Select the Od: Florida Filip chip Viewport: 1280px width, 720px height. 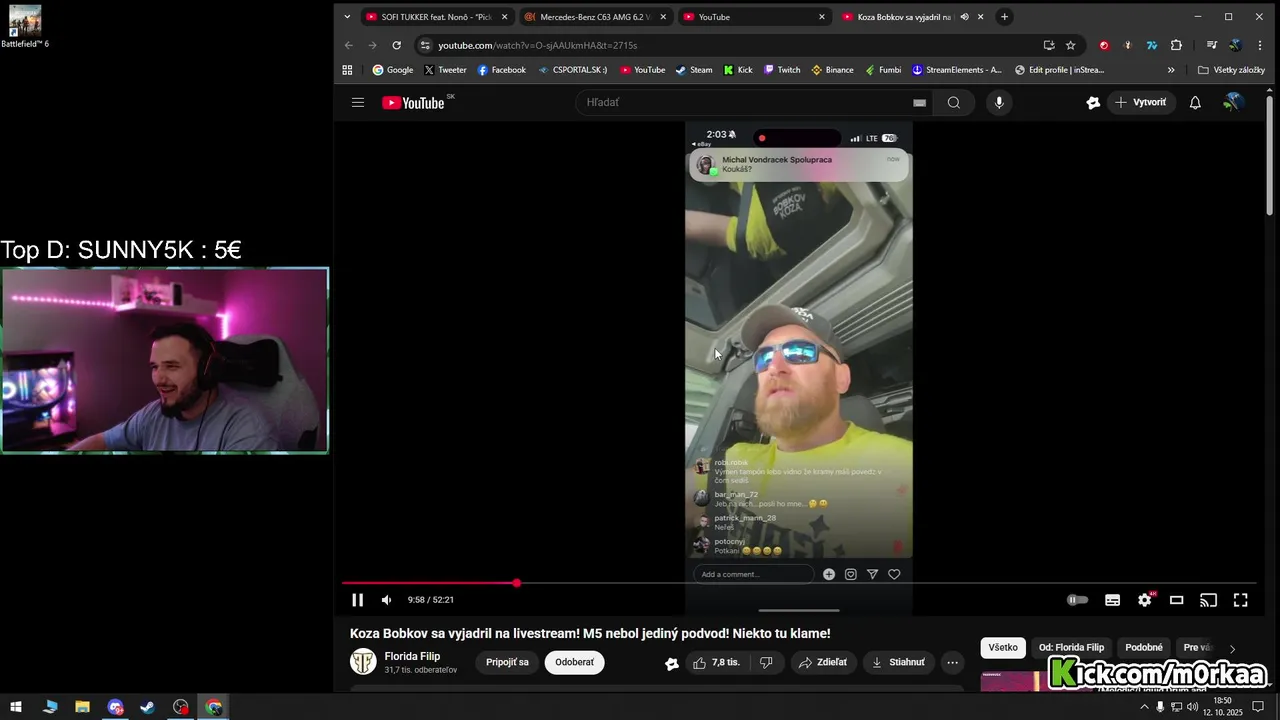coord(1071,648)
